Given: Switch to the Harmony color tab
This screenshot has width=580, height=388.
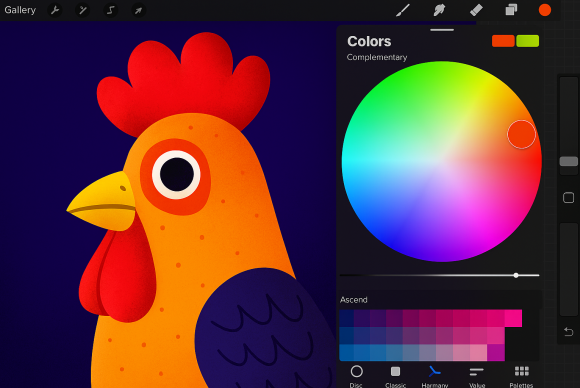Looking at the screenshot, I should (x=435, y=377).
